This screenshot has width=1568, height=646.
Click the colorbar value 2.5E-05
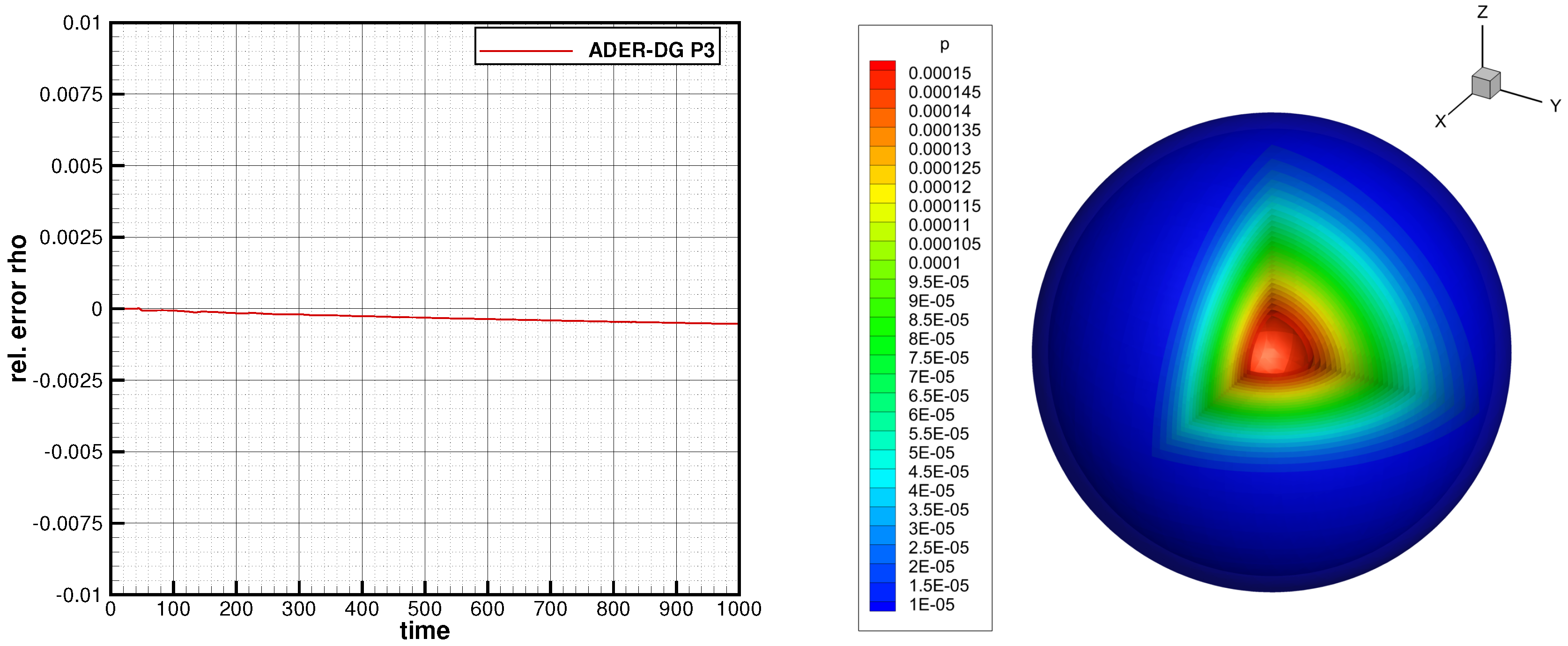[939, 548]
